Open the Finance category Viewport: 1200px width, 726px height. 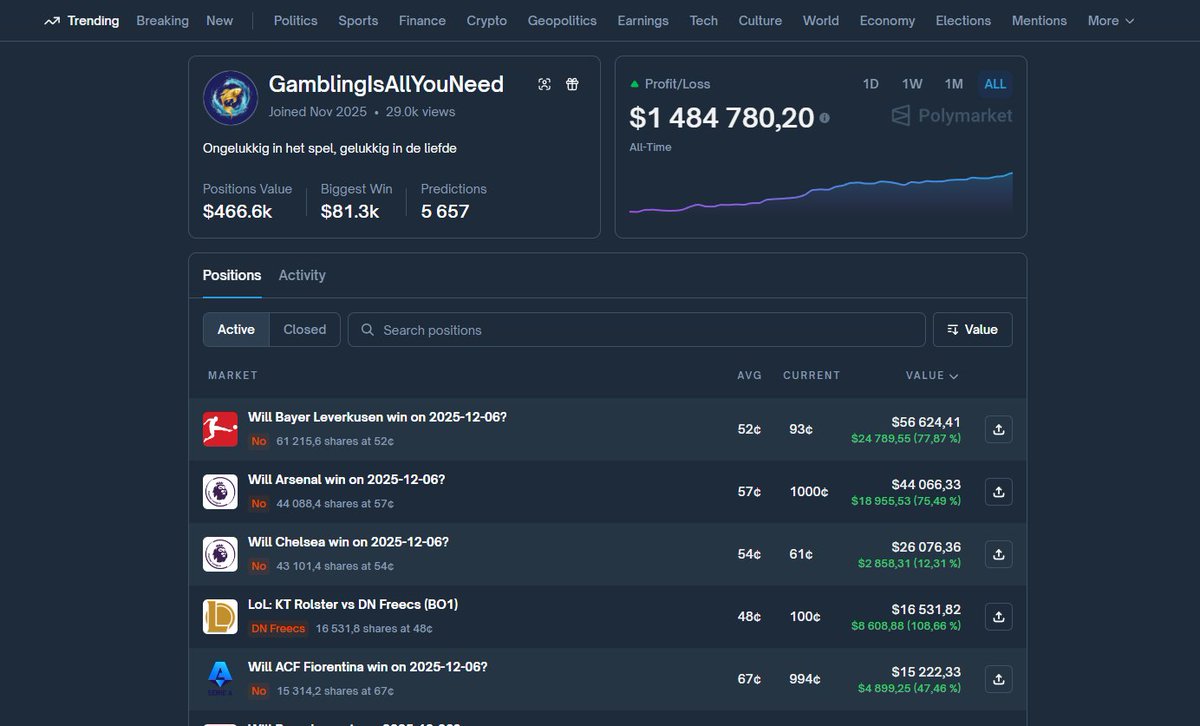422,21
